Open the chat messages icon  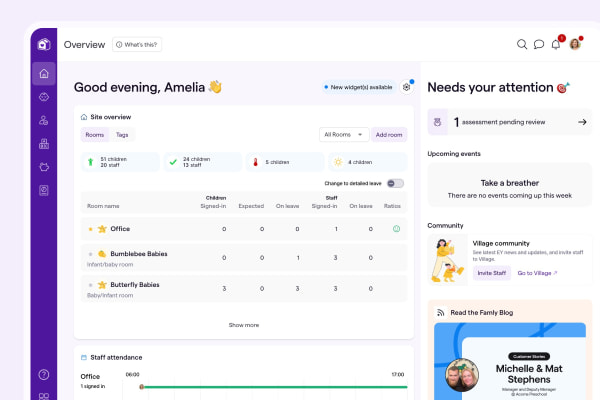(x=539, y=44)
